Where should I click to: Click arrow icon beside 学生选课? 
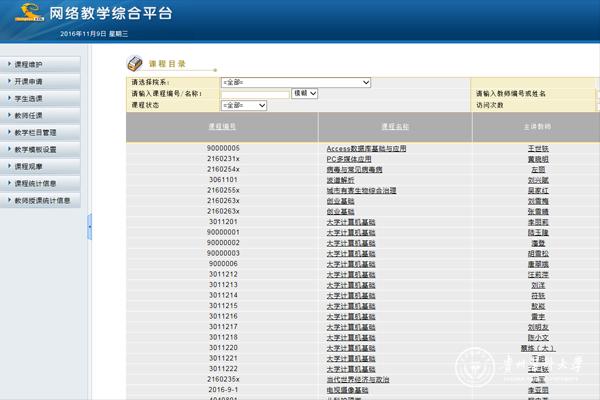8,98
